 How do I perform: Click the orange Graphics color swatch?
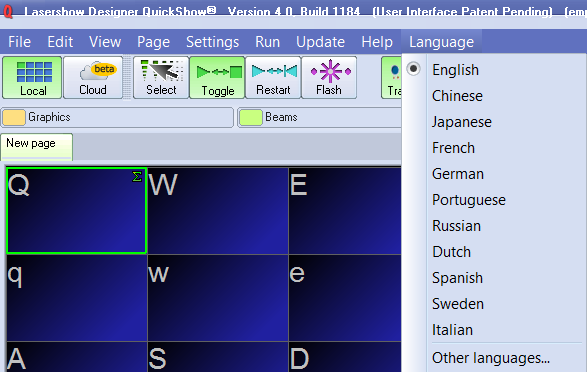coord(14,118)
